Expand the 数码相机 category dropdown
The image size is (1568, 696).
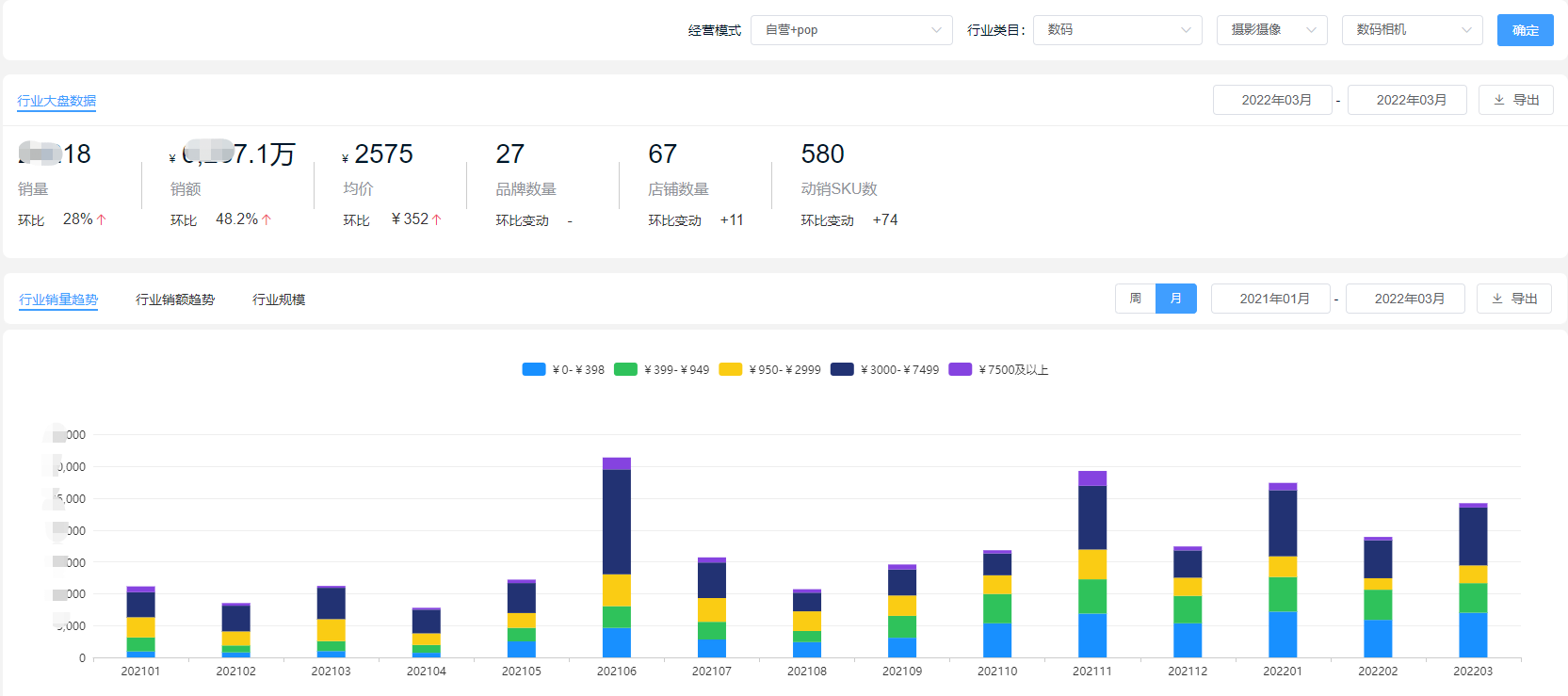pyautogui.click(x=1413, y=30)
